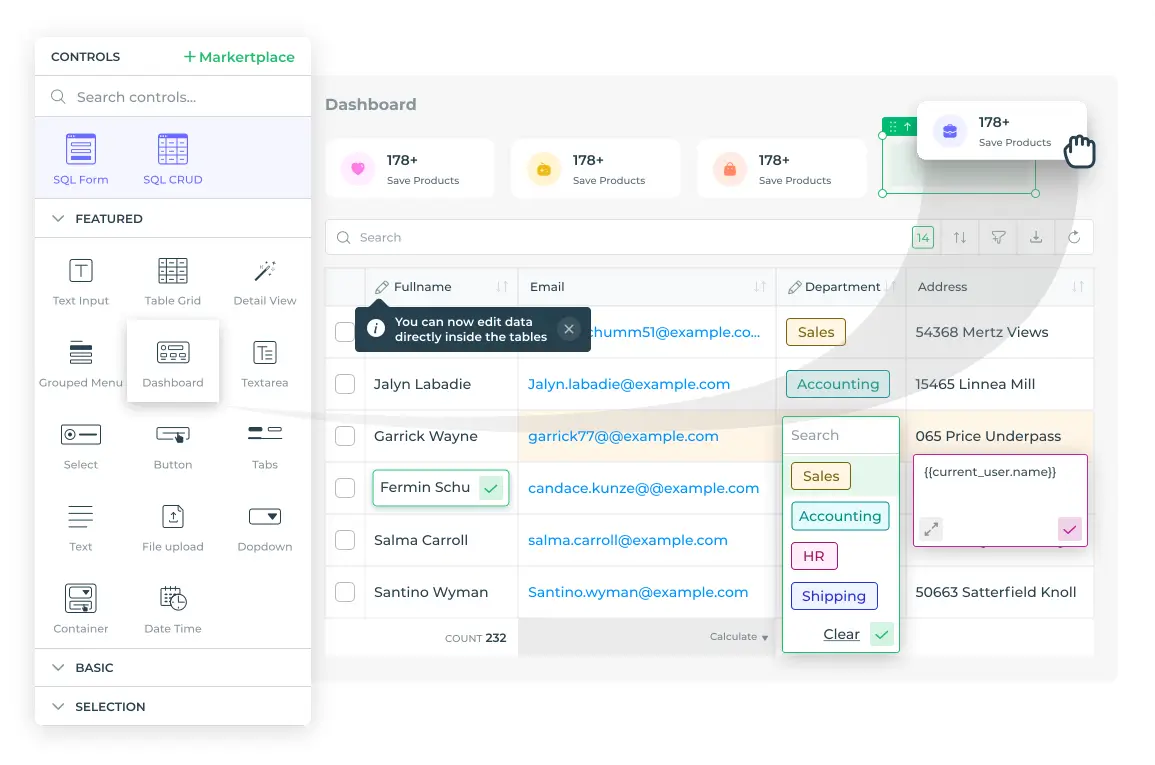Click the Clear link in the filter popup
The height and width of the screenshot is (765, 1155).
point(840,634)
